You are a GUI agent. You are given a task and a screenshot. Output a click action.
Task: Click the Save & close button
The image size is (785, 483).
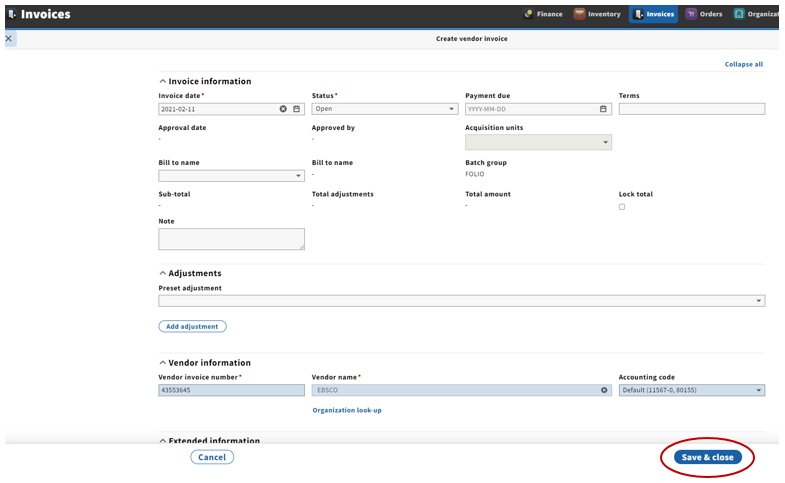tap(707, 457)
